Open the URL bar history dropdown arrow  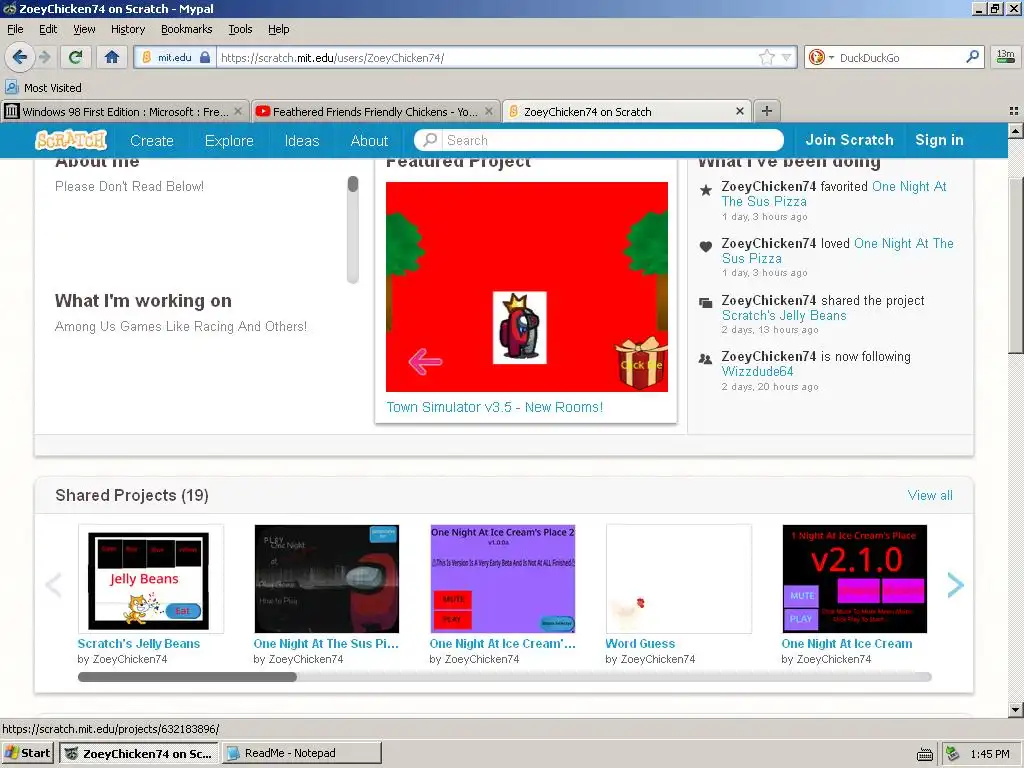[x=786, y=57]
